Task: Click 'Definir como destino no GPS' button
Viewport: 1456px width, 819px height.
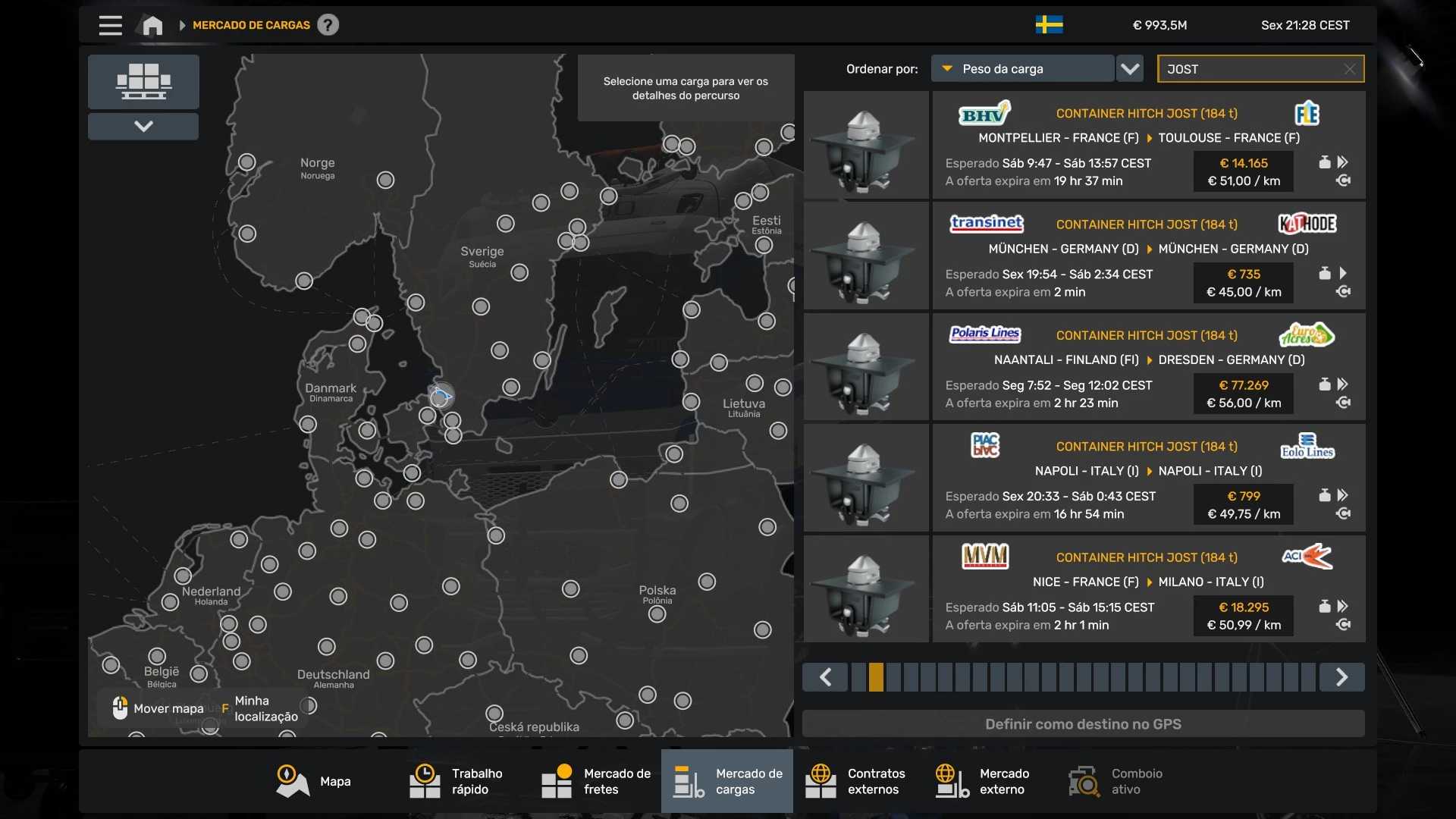Action: 1083,724
